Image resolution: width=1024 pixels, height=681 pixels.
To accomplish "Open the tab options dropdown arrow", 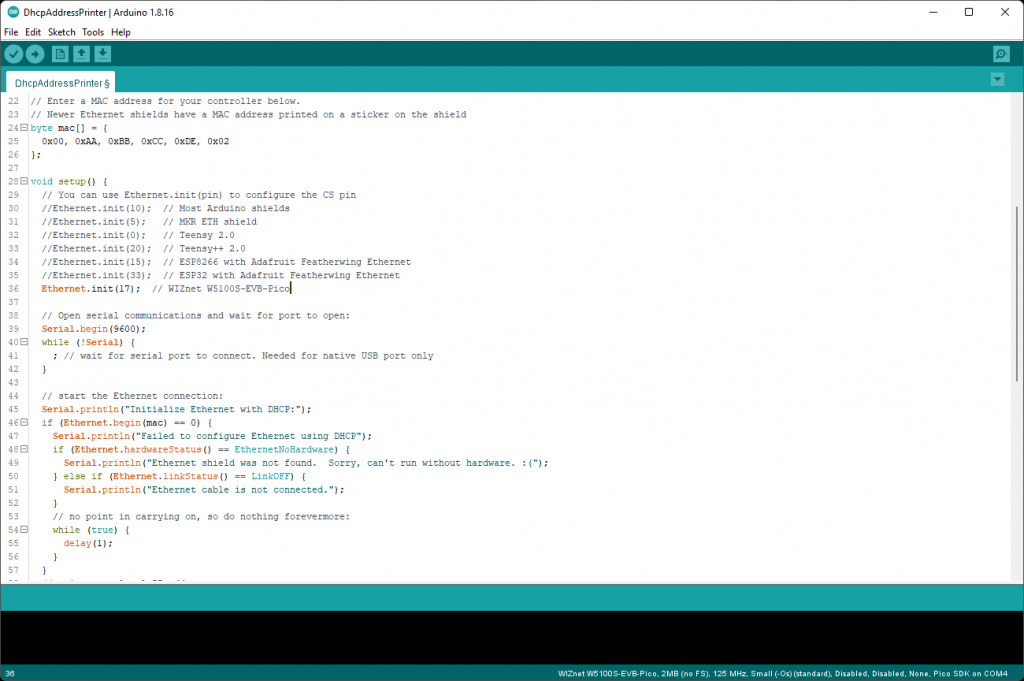I will [x=997, y=80].
